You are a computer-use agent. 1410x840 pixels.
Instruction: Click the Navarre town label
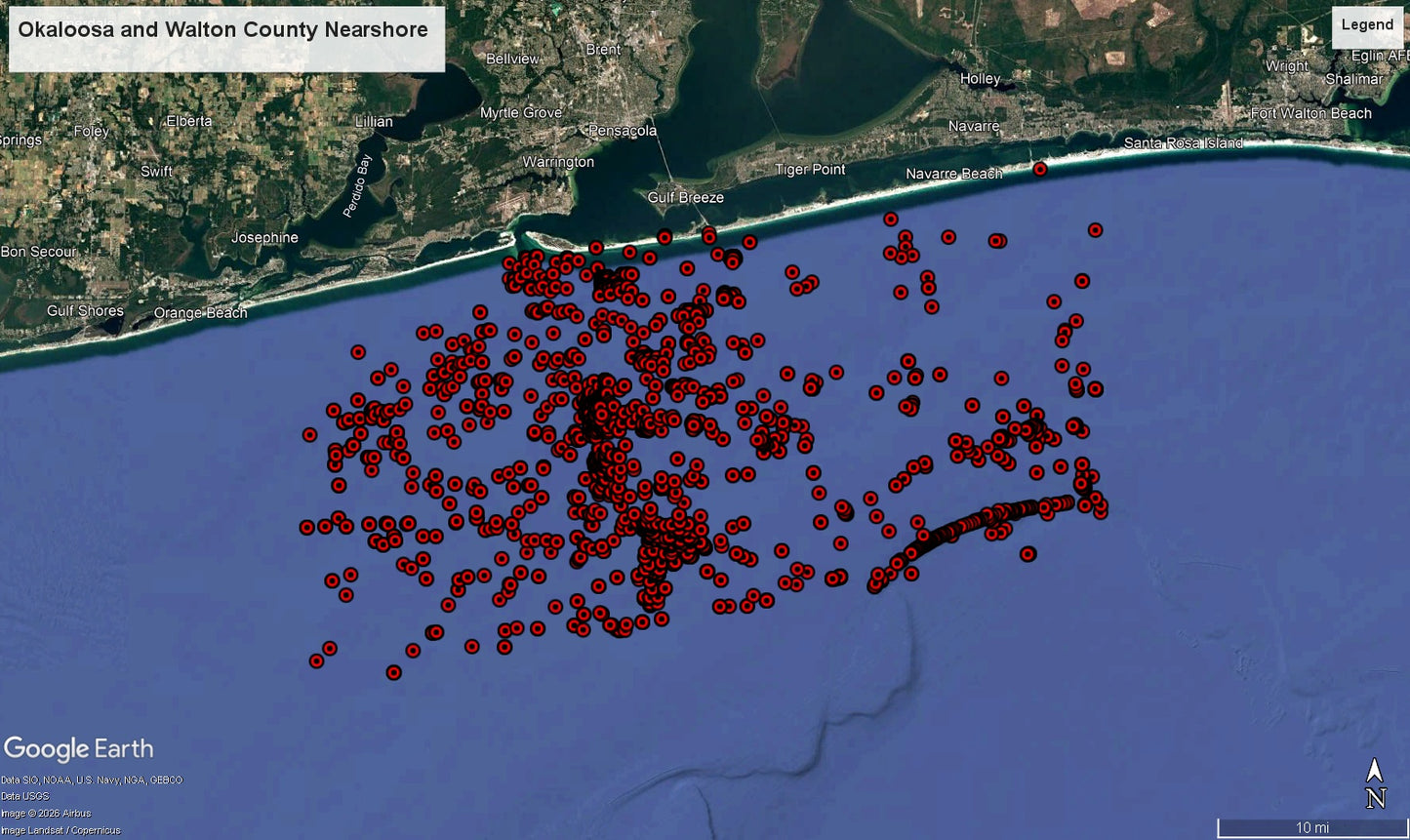point(974,127)
